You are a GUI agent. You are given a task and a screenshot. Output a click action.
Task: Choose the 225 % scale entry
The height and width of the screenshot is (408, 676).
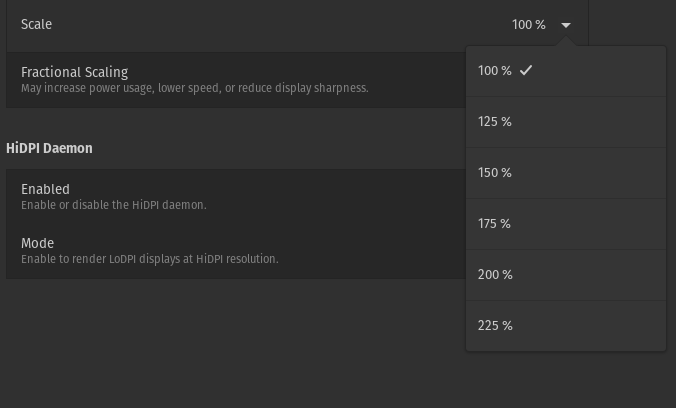[495, 326]
